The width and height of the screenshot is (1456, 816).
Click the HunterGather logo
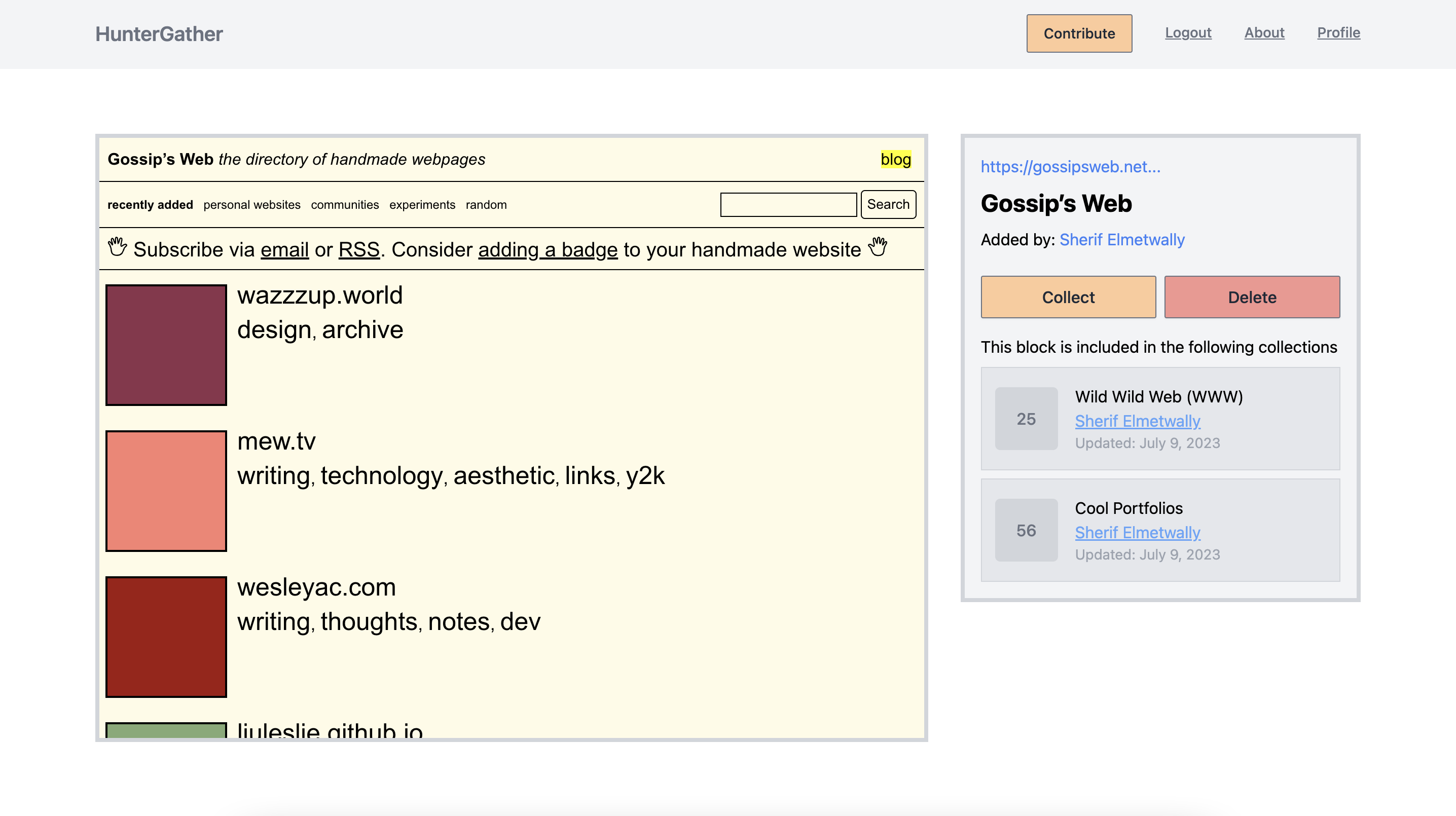coord(159,34)
